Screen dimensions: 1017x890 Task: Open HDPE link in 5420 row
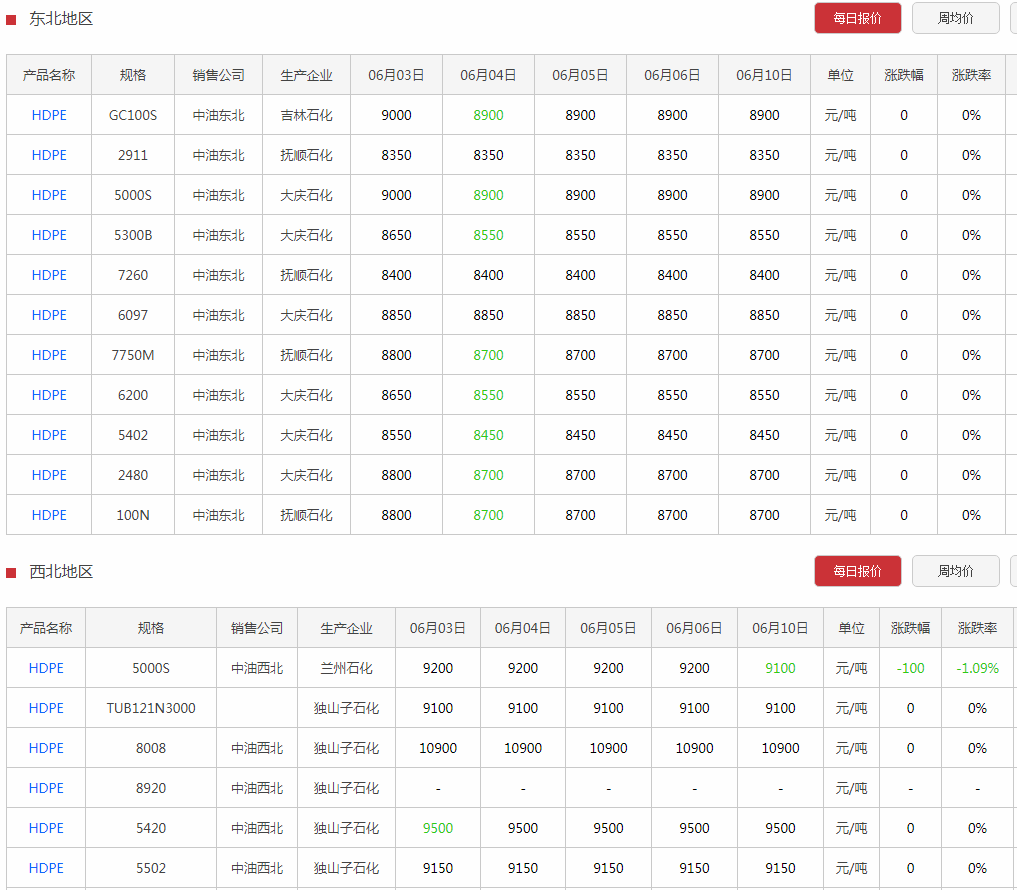coord(46,828)
